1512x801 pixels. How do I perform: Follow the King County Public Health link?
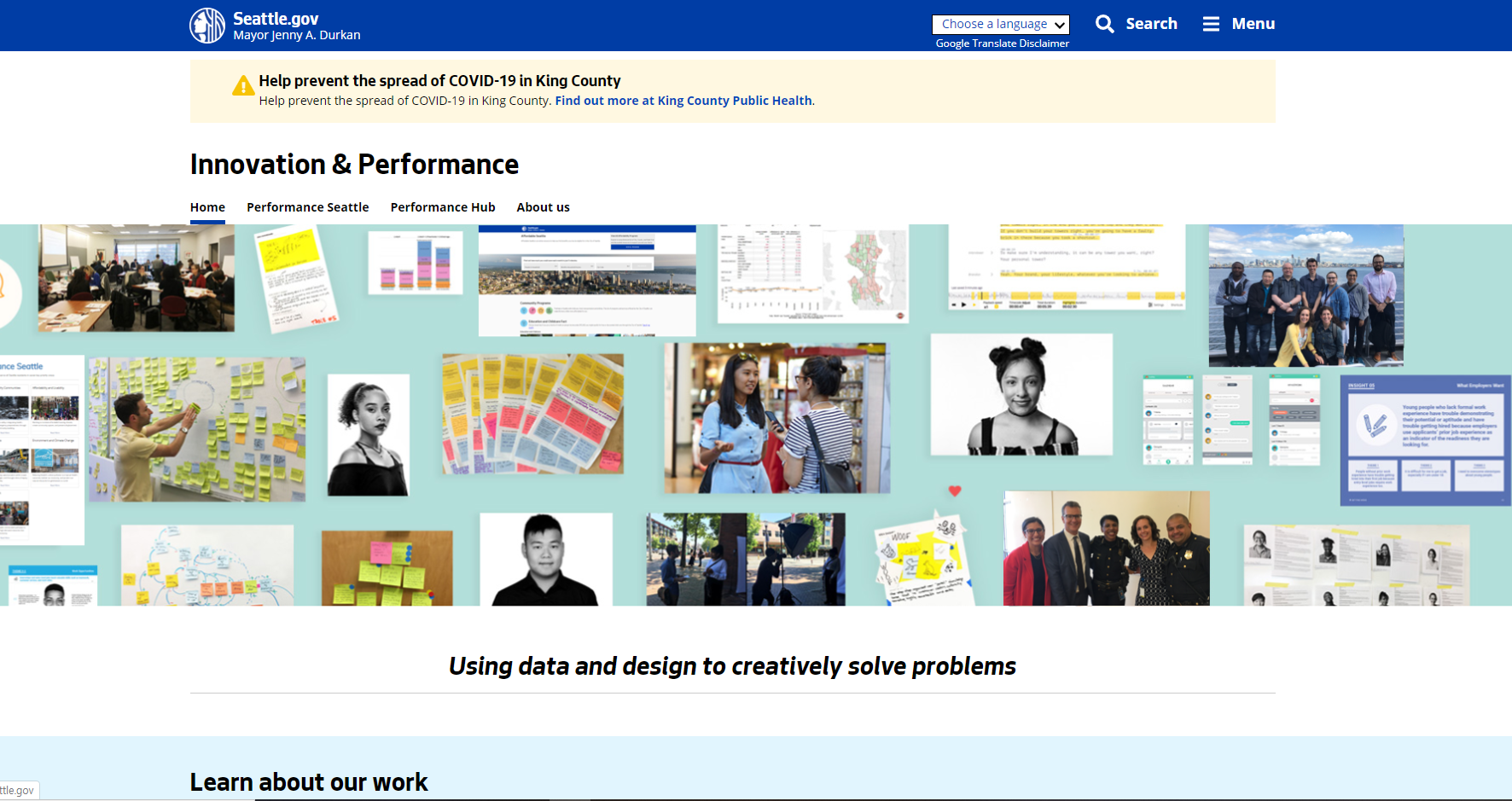pyautogui.click(x=683, y=101)
